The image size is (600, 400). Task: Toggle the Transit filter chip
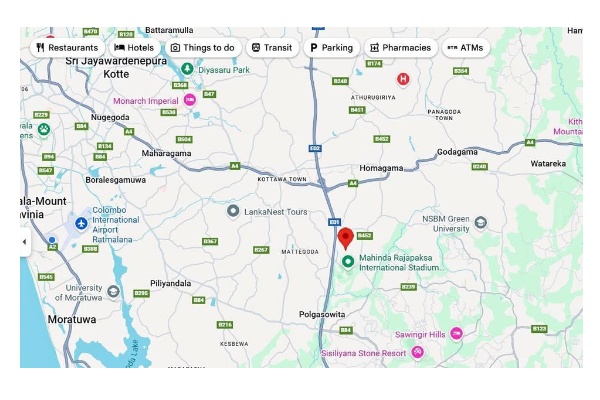tap(272, 48)
